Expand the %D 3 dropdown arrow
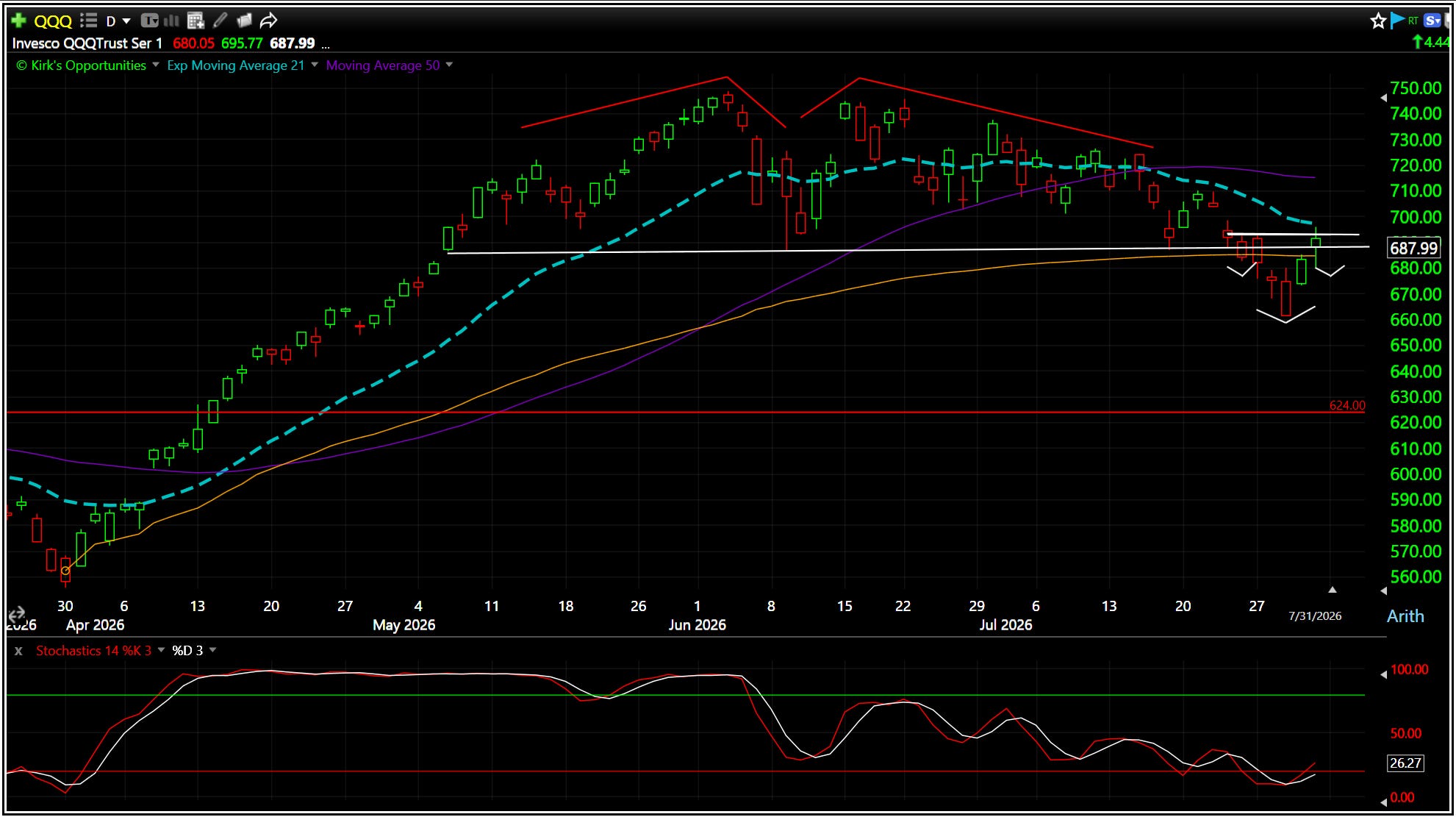Screen dimensions: 1456x817 [213, 650]
